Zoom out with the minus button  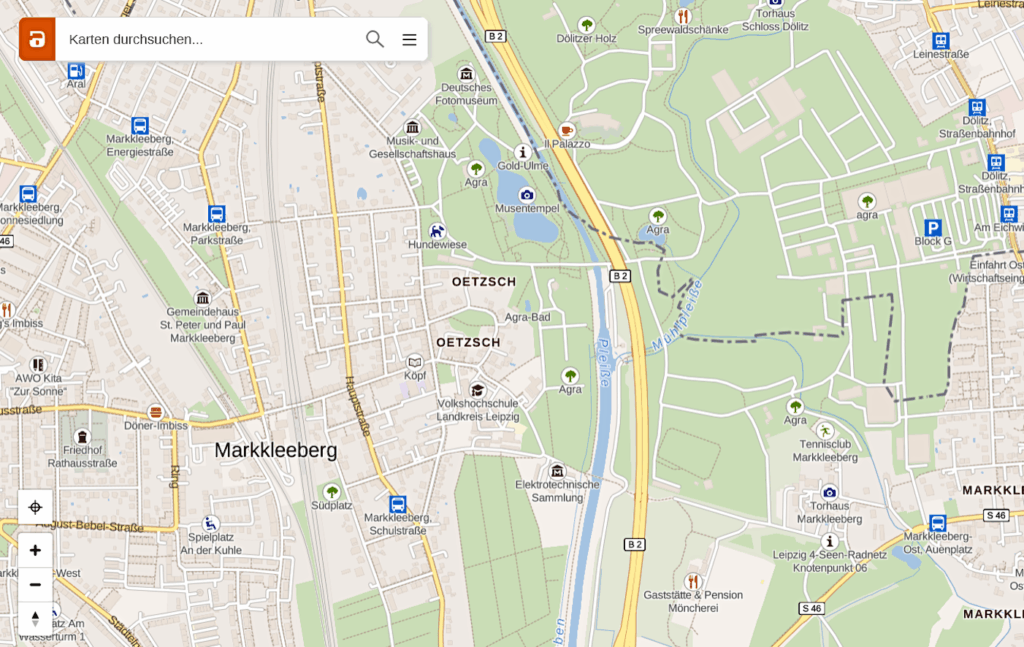pyautogui.click(x=35, y=584)
